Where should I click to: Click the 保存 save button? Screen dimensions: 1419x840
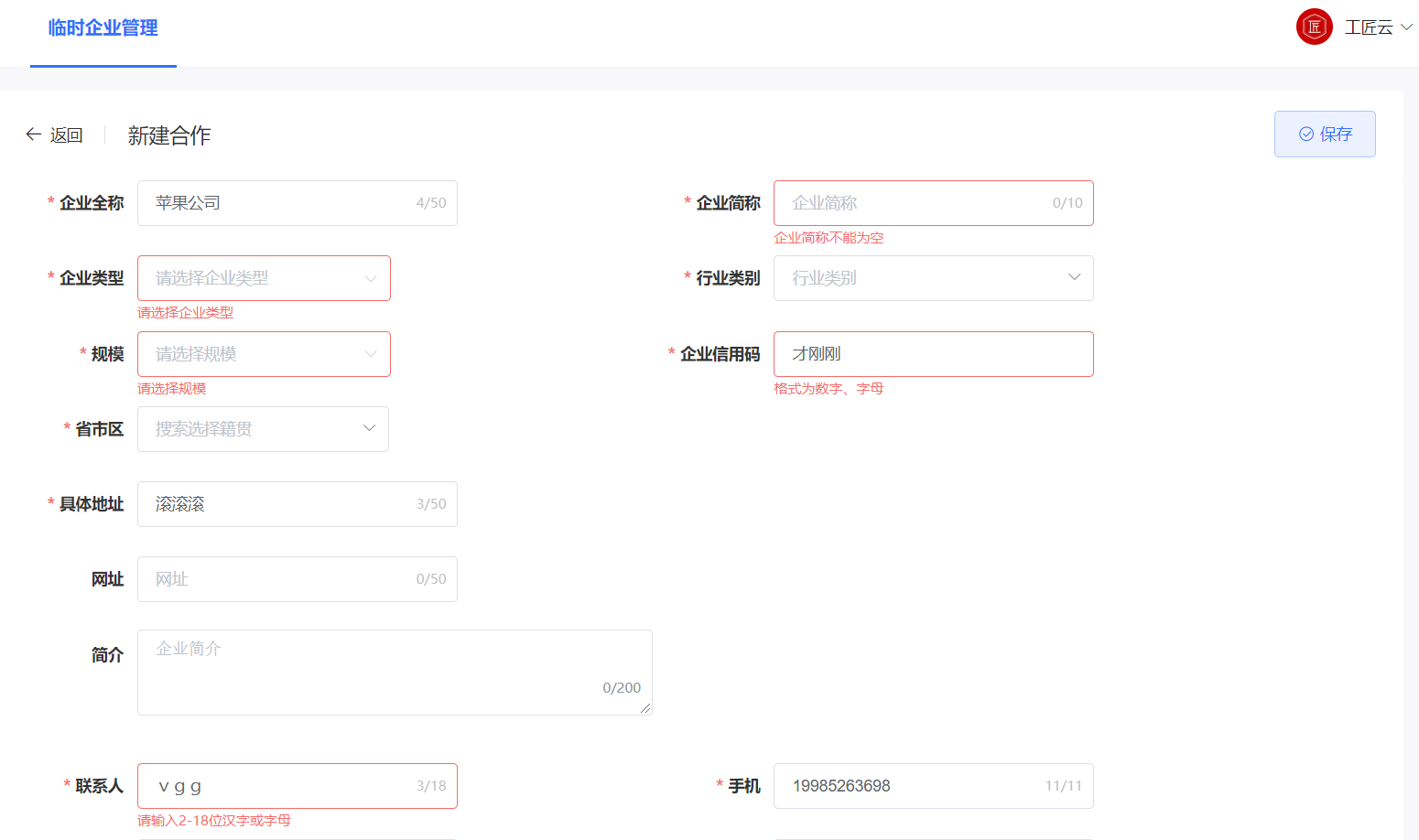pos(1325,134)
